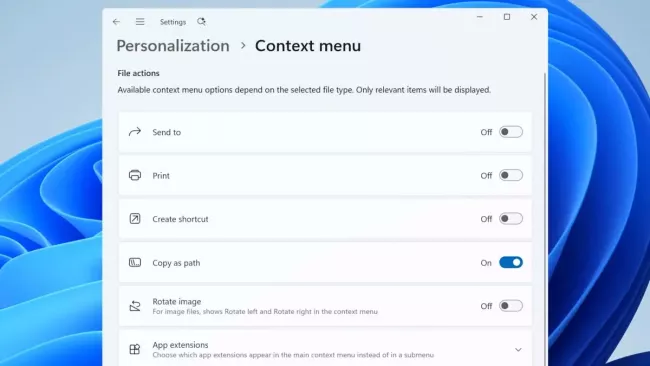Click the Rotate image icon

click(x=135, y=306)
